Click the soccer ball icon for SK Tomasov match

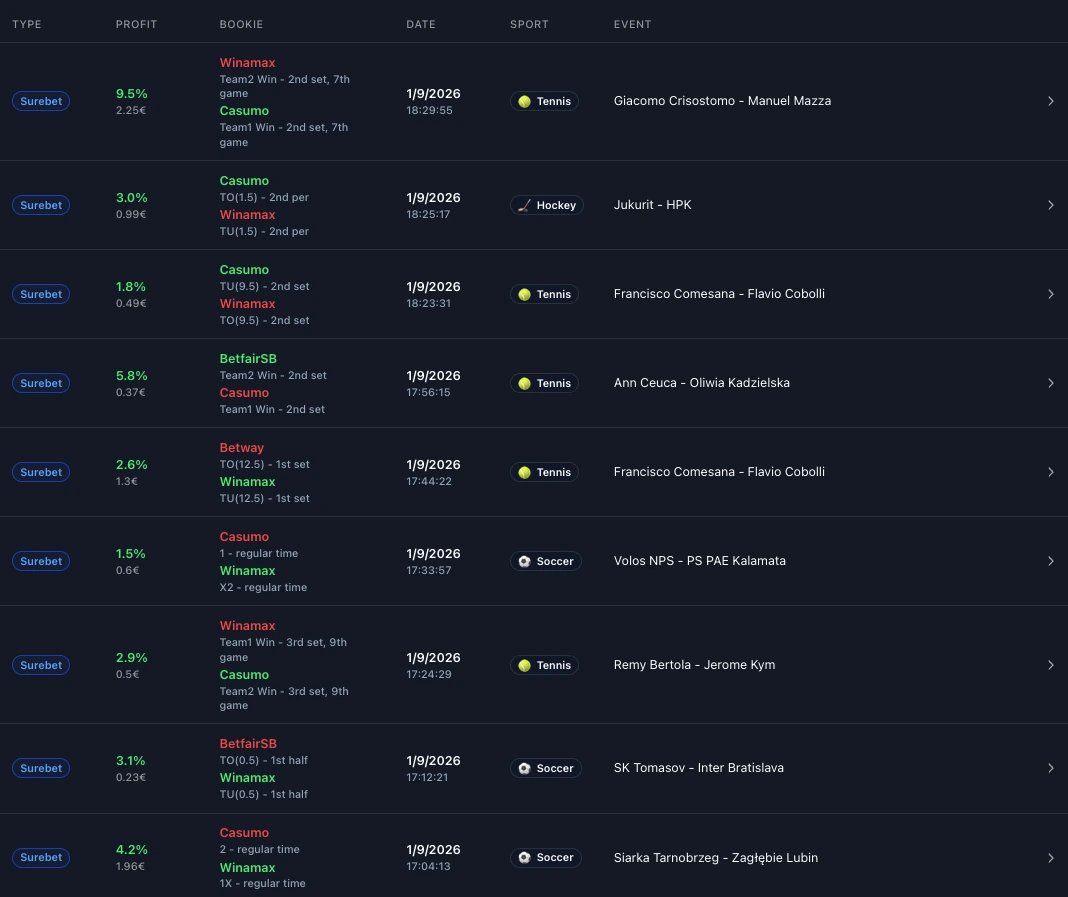524,768
